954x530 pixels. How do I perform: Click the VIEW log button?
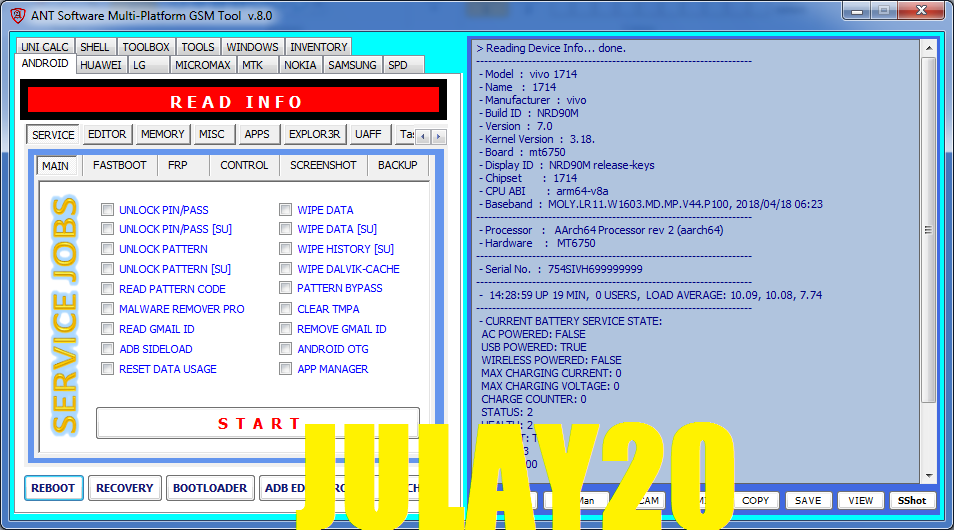click(860, 500)
